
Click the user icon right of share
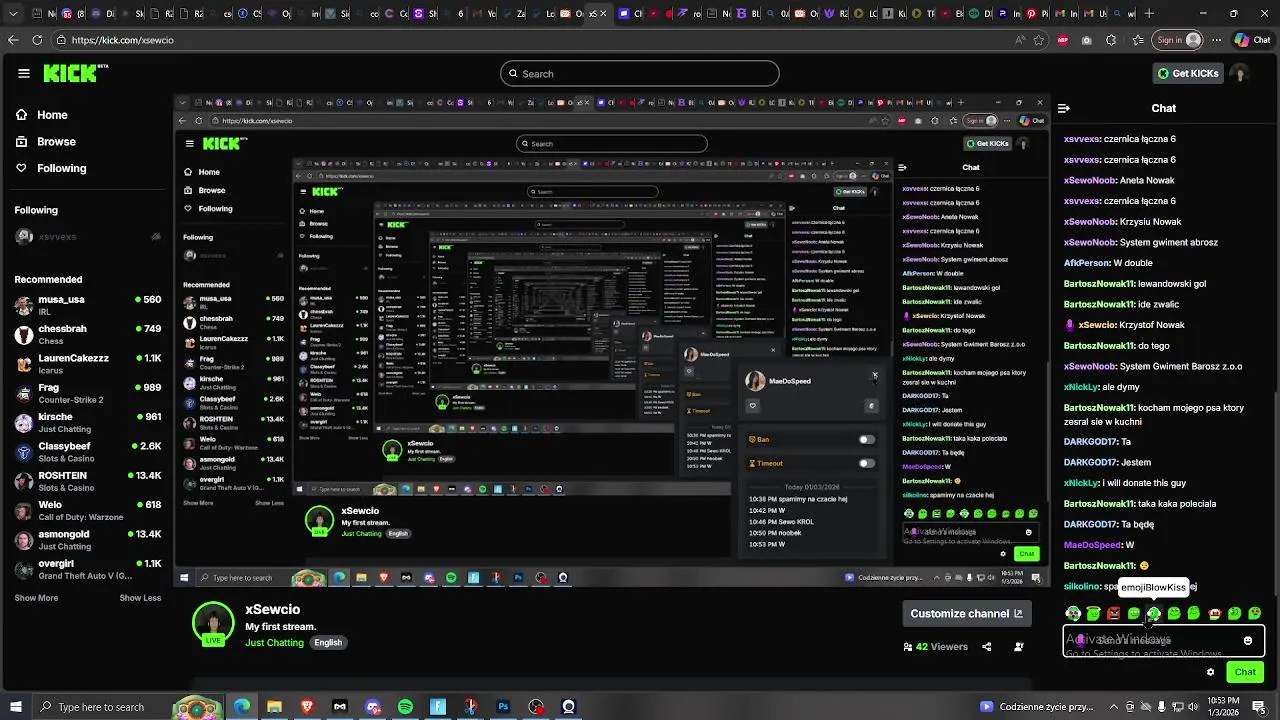pyautogui.click(x=1018, y=647)
